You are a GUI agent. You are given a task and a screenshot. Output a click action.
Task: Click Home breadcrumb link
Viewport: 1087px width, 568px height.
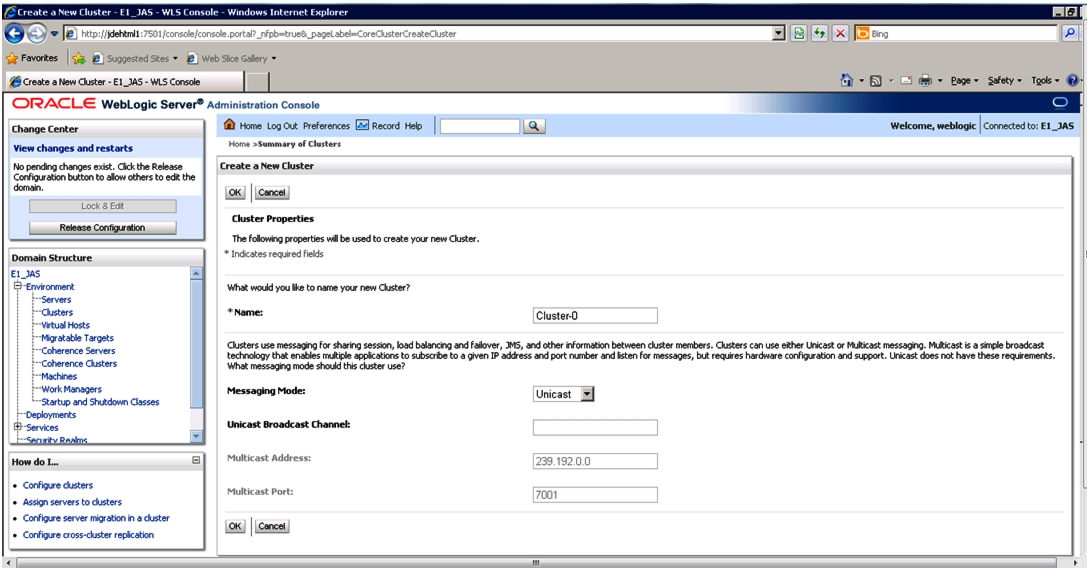pos(239,144)
